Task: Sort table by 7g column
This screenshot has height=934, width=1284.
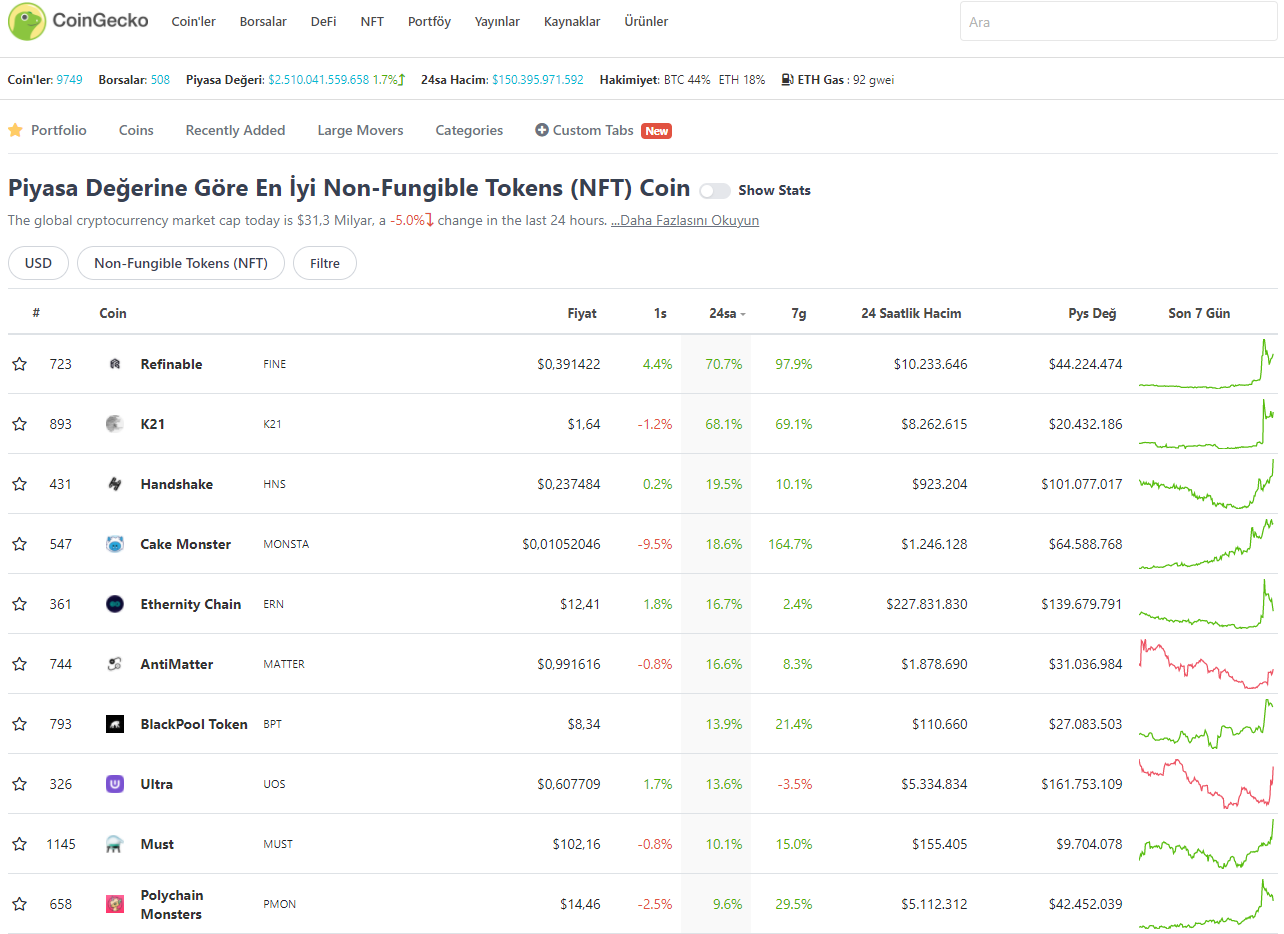Action: click(798, 313)
